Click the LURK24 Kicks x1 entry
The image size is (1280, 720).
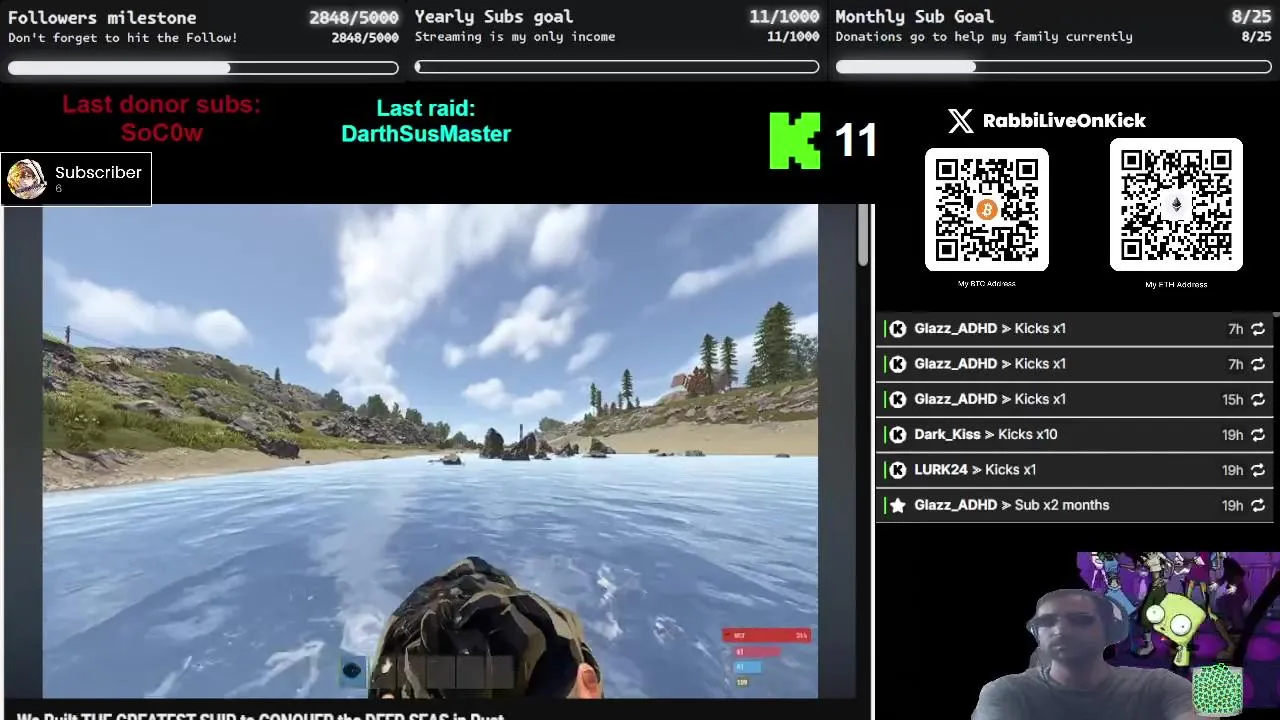1076,470
